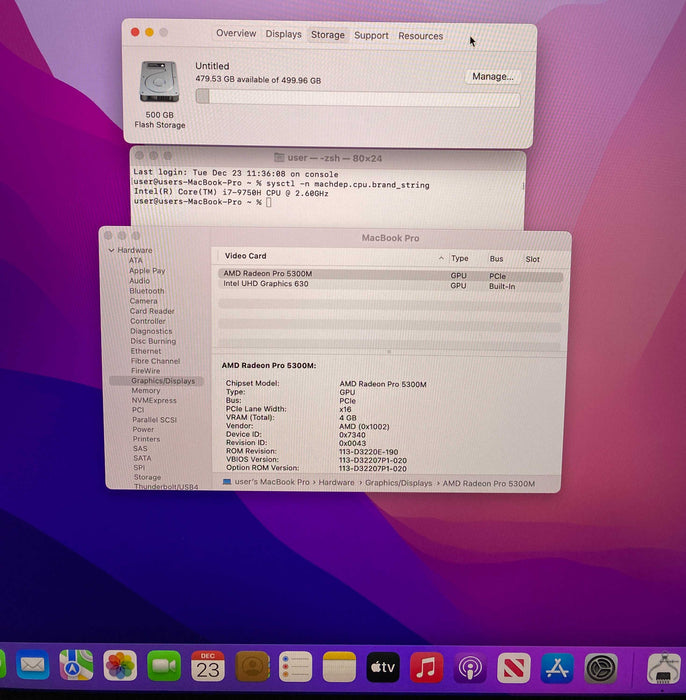Select Apple Pay in the sidebar
The height and width of the screenshot is (700, 686).
pos(147,271)
